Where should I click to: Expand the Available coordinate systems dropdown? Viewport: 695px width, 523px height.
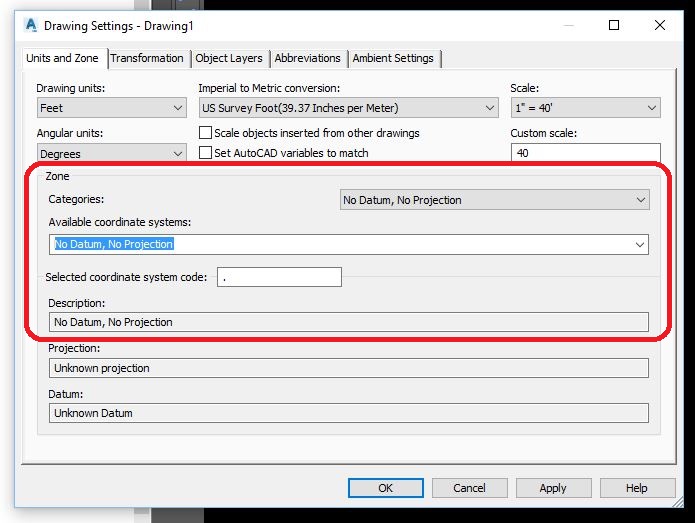(349, 245)
